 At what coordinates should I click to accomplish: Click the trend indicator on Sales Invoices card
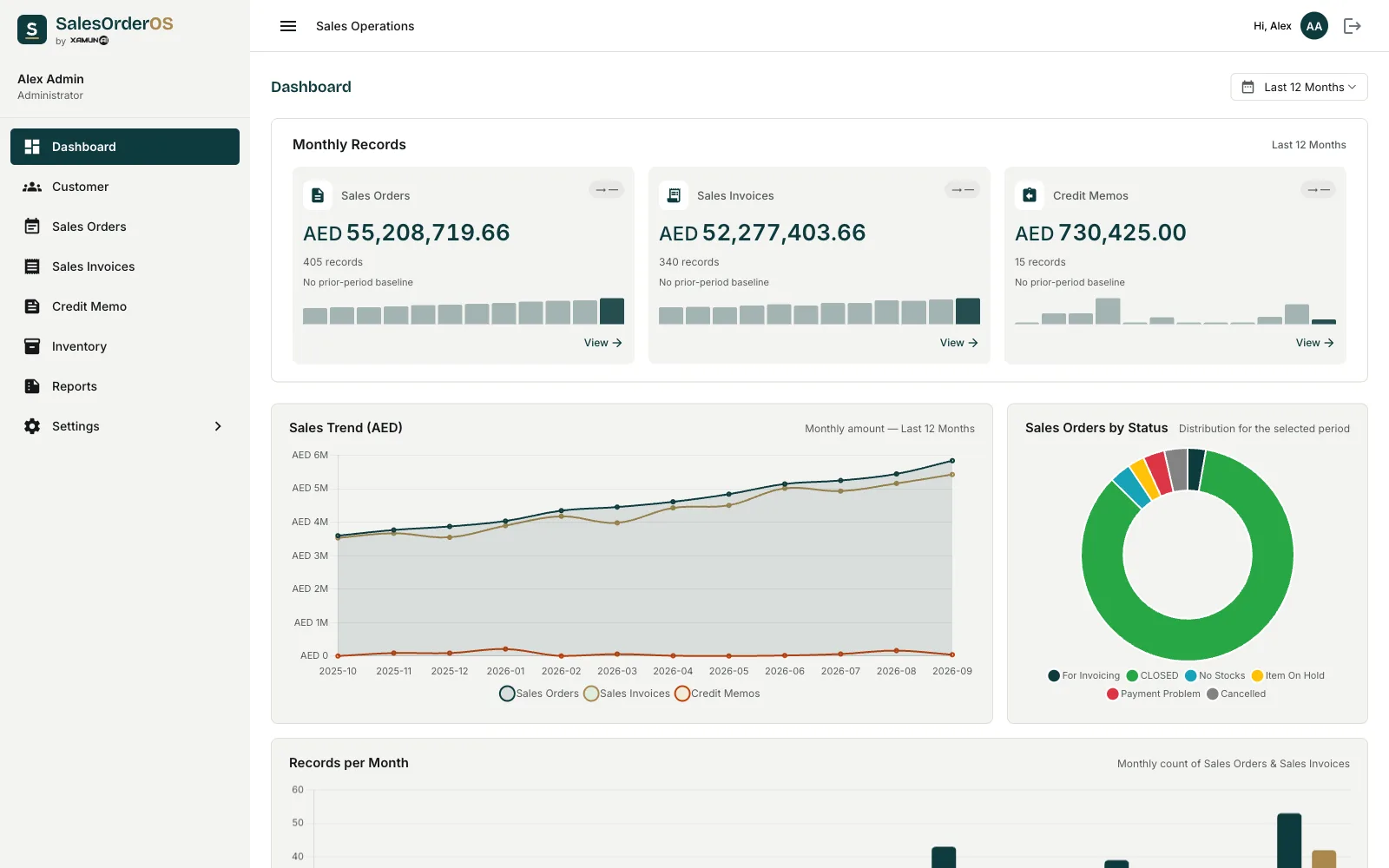[963, 189]
